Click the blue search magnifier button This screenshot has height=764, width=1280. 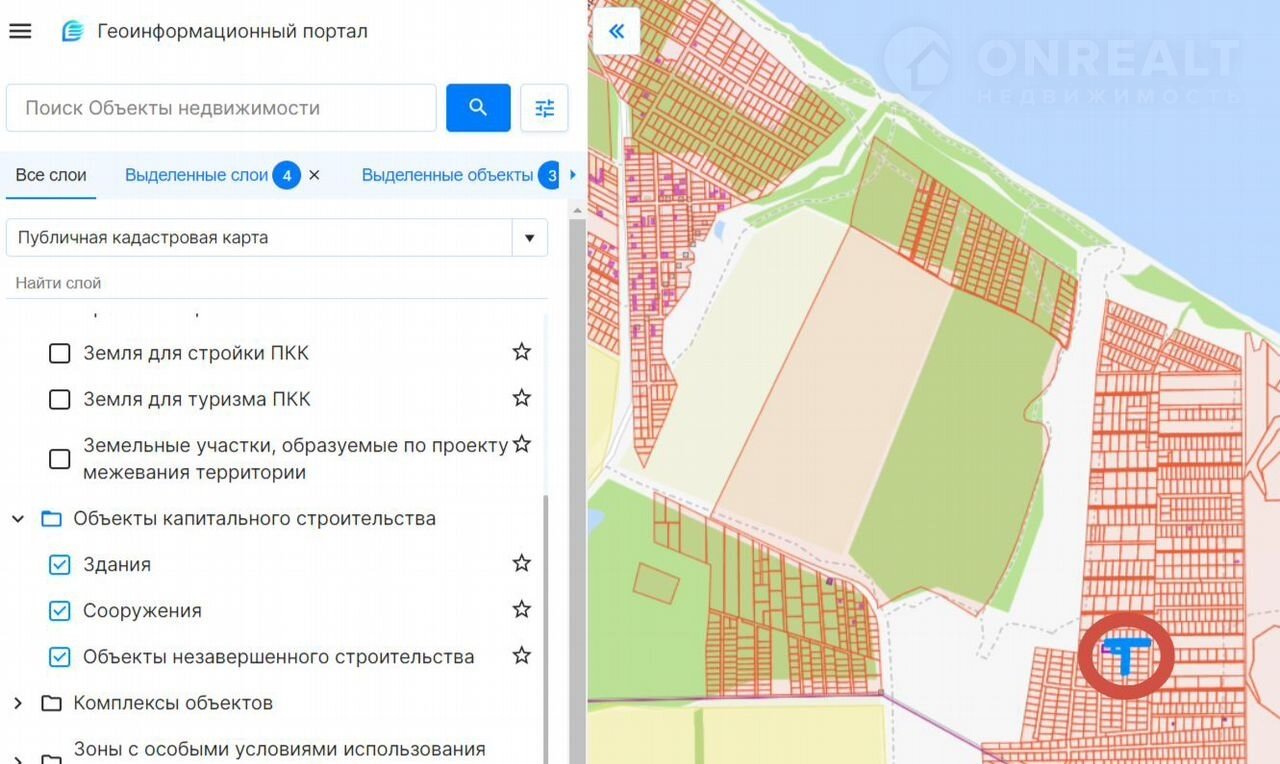[478, 108]
